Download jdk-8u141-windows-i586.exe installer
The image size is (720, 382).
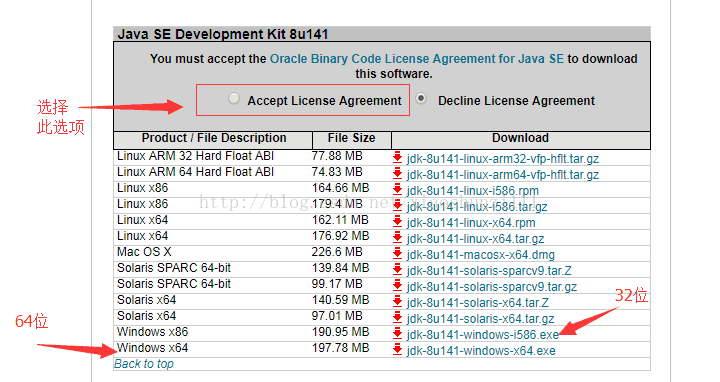[483, 335]
